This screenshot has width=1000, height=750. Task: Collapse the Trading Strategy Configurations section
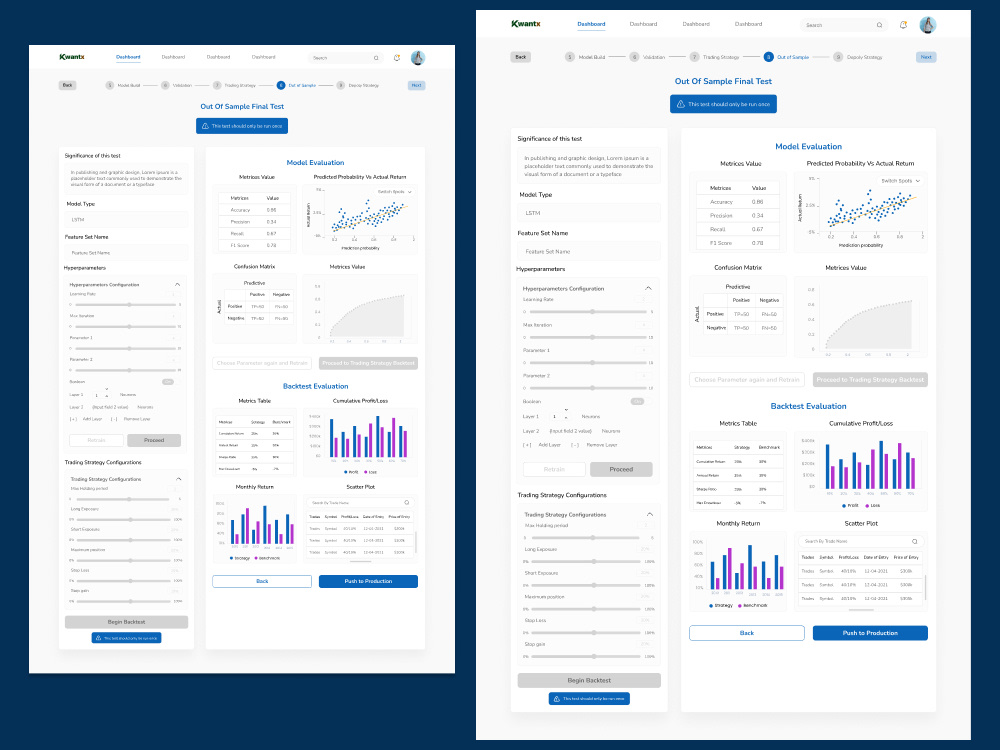pyautogui.click(x=649, y=515)
